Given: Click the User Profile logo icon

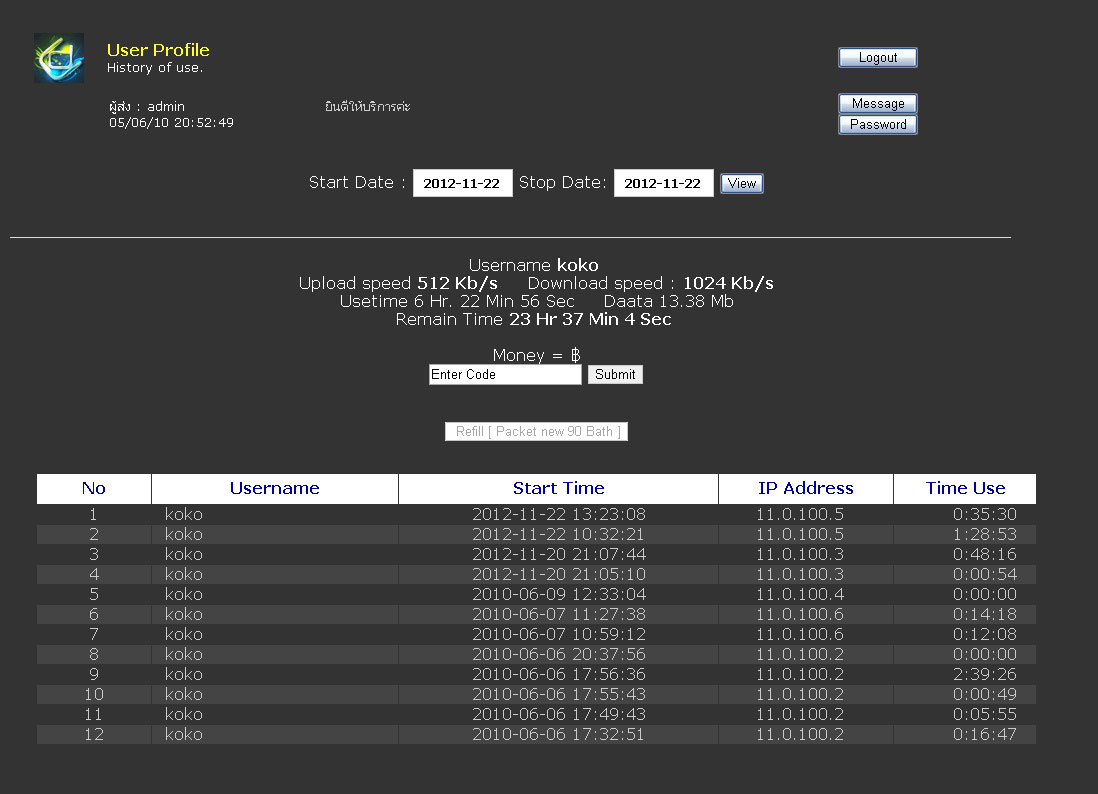Looking at the screenshot, I should 59,58.
